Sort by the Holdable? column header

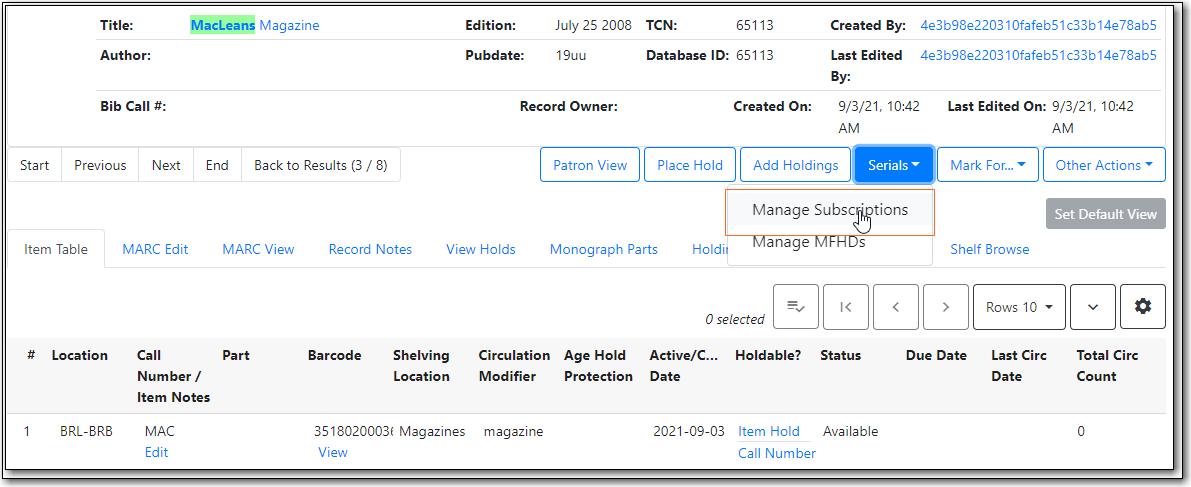pos(768,356)
